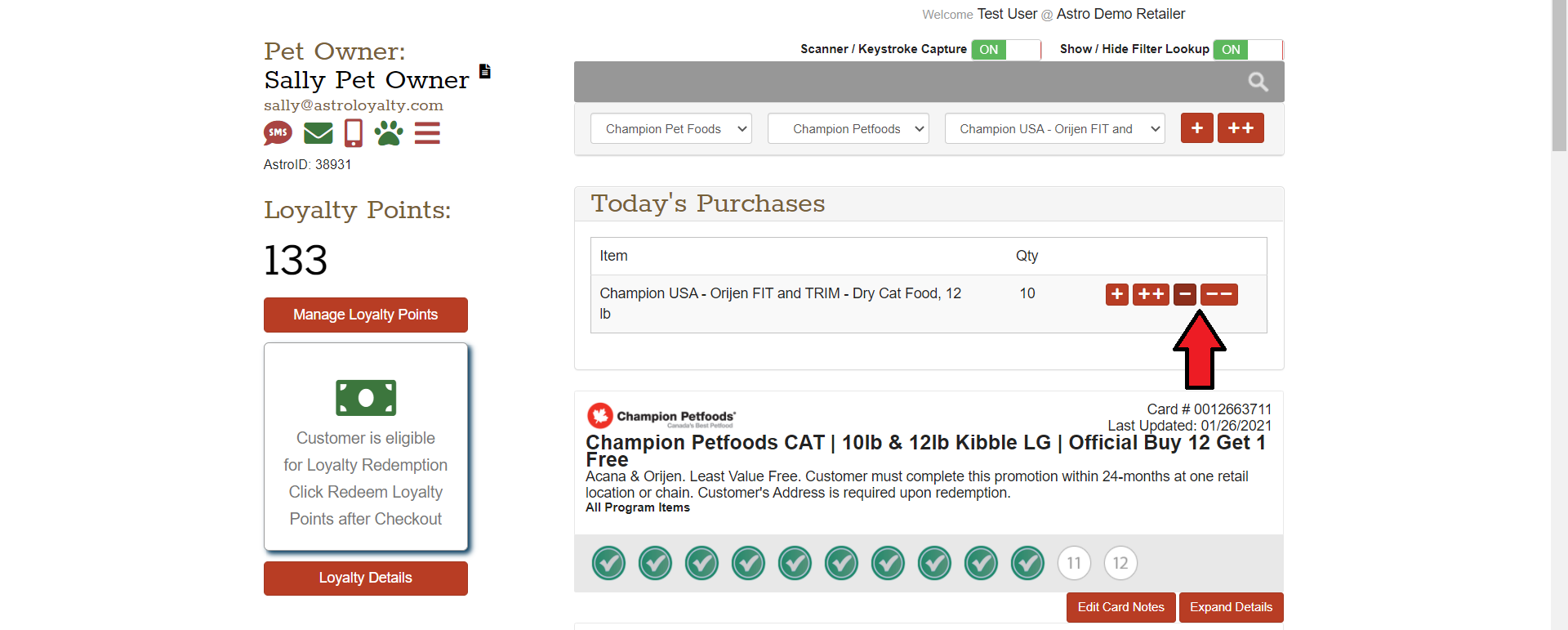Open the document icon beside Sally Pet Owner

(485, 71)
